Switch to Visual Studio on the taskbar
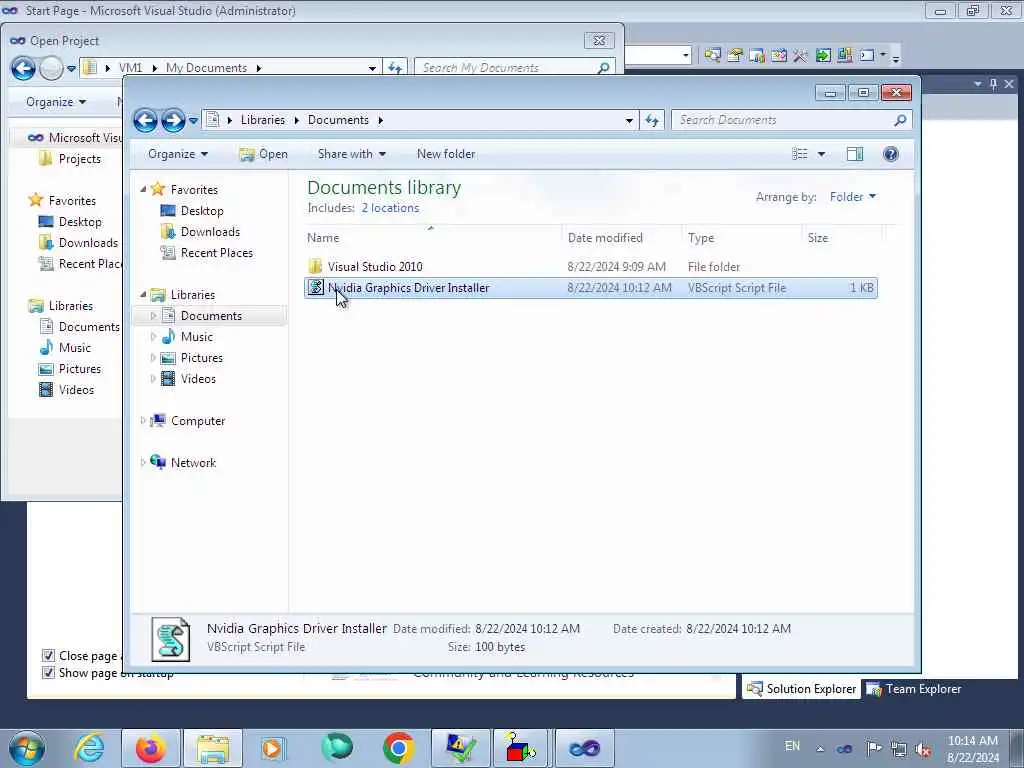This screenshot has height=768, width=1024. pyautogui.click(x=584, y=748)
